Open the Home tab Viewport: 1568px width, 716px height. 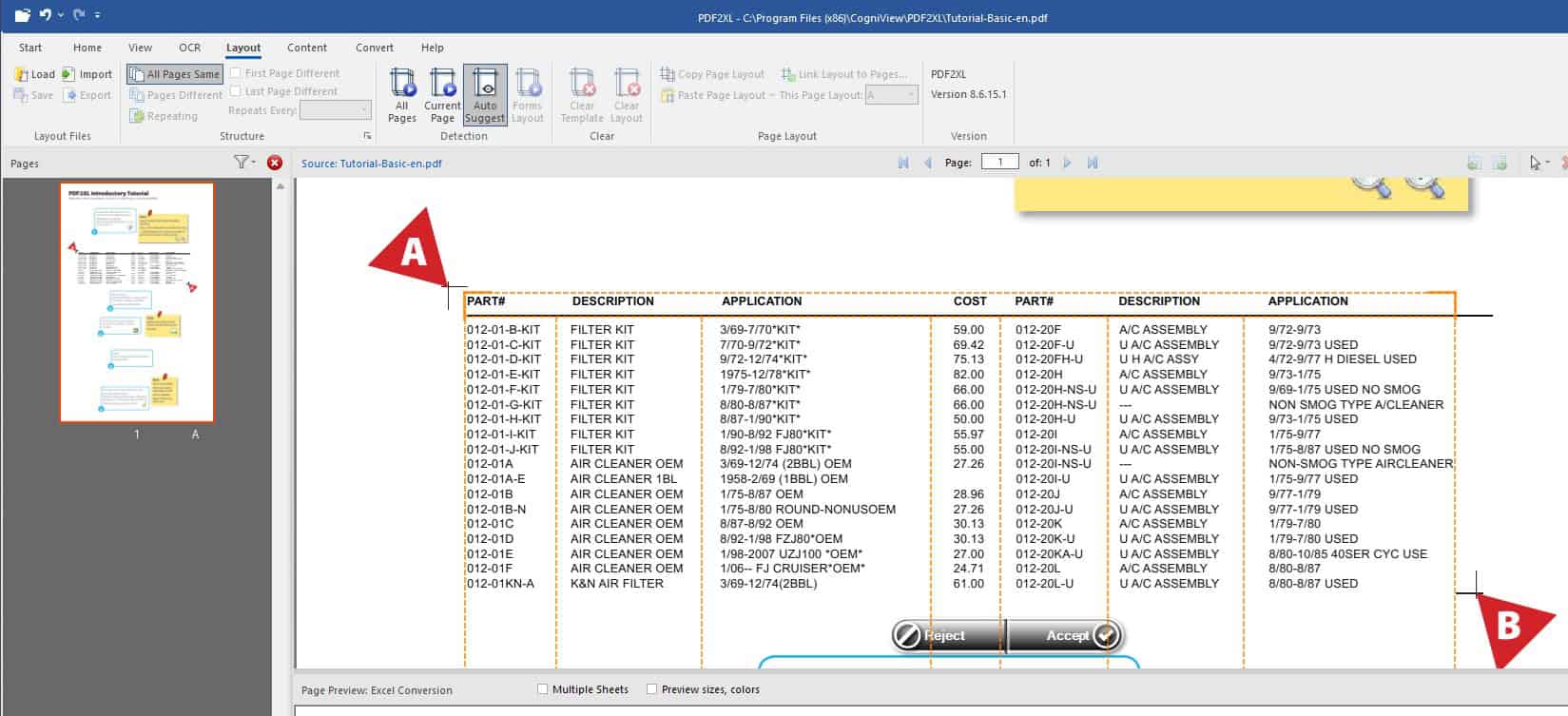(87, 48)
